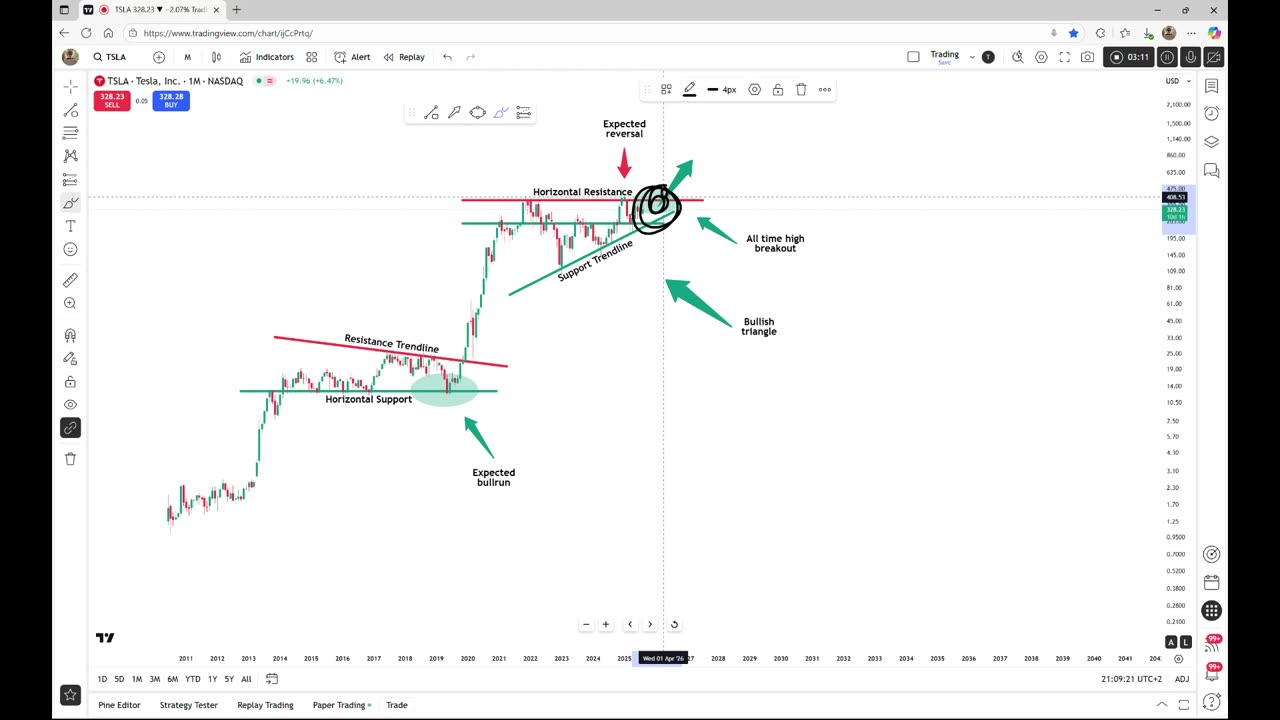1280x720 pixels.
Task: Toggle magnet mode
Action: click(x=70, y=336)
